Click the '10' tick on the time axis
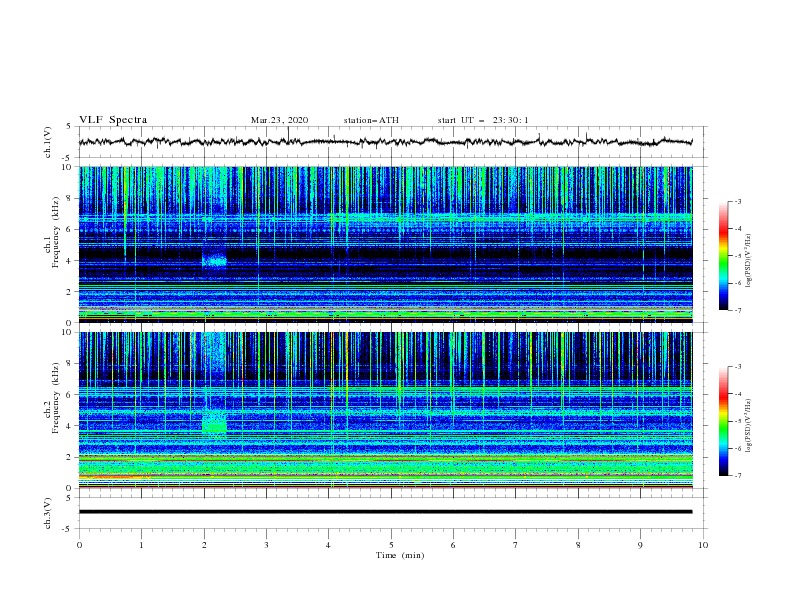 click(703, 545)
